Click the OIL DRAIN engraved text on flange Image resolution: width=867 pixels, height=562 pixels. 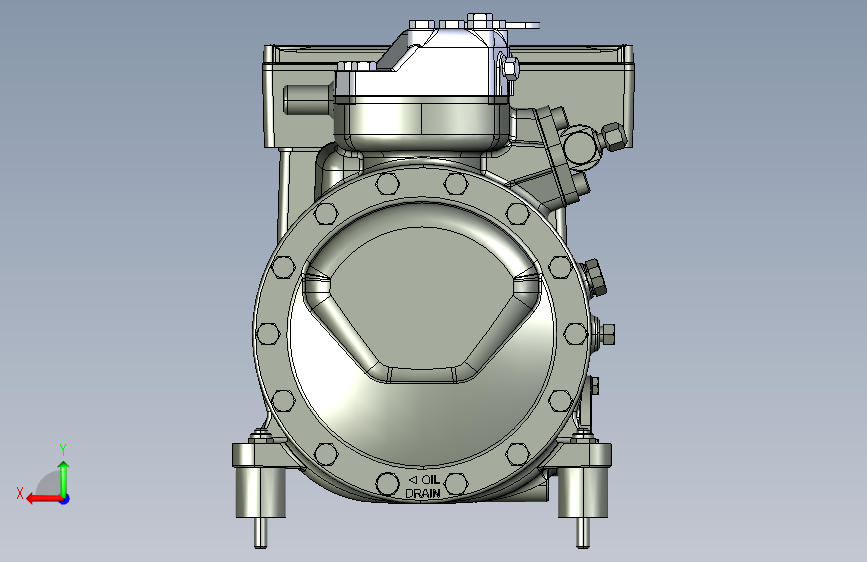point(423,486)
